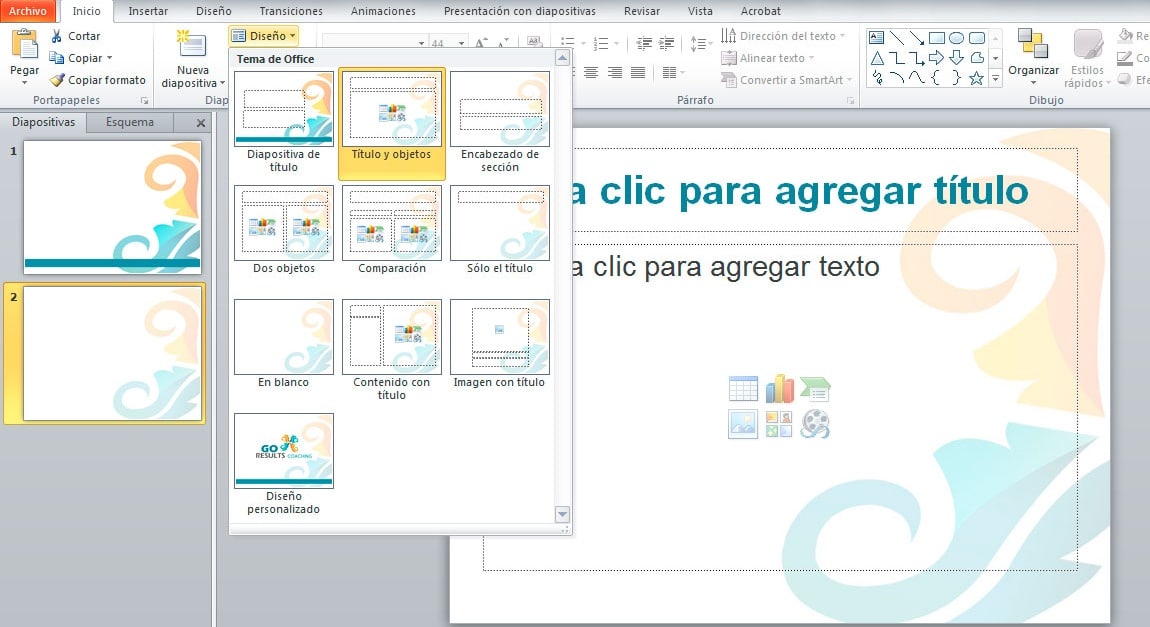The height and width of the screenshot is (627, 1150).
Task: Click the Cortar scissors icon
Action: [56, 35]
